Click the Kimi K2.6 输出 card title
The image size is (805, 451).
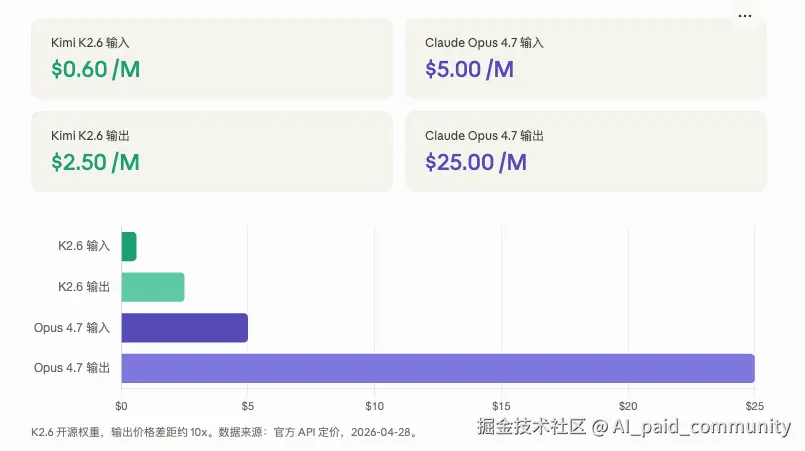coord(90,136)
